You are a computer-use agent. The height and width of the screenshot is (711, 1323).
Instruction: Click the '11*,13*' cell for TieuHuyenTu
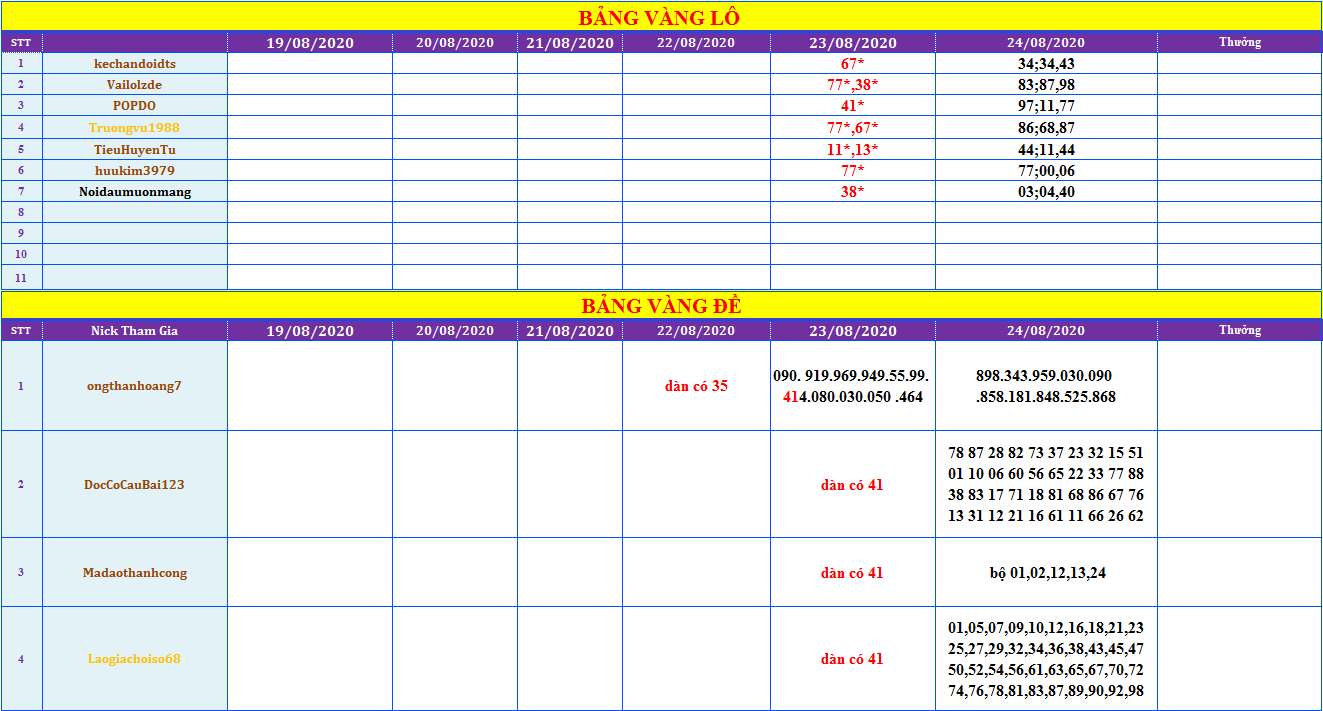click(x=853, y=149)
